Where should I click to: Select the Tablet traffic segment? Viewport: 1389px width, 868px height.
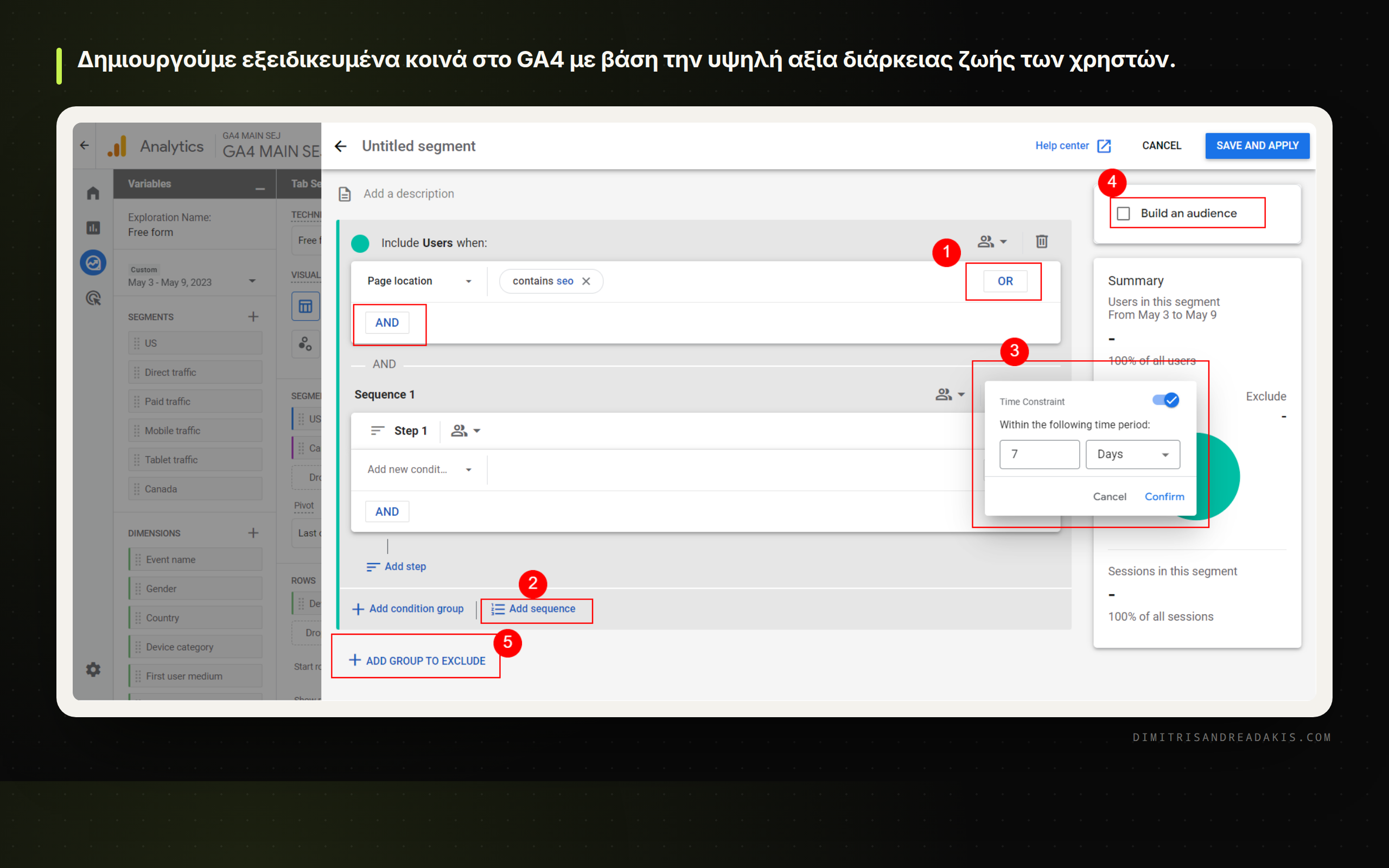[x=195, y=460]
